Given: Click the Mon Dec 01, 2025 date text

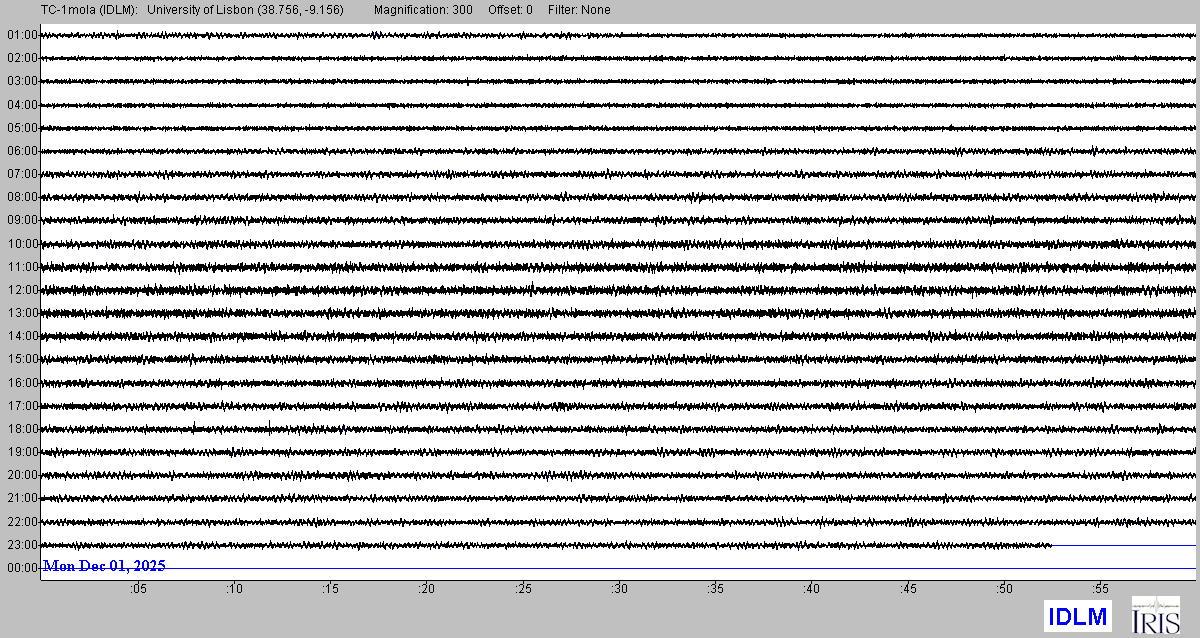Looking at the screenshot, I should coord(104,566).
